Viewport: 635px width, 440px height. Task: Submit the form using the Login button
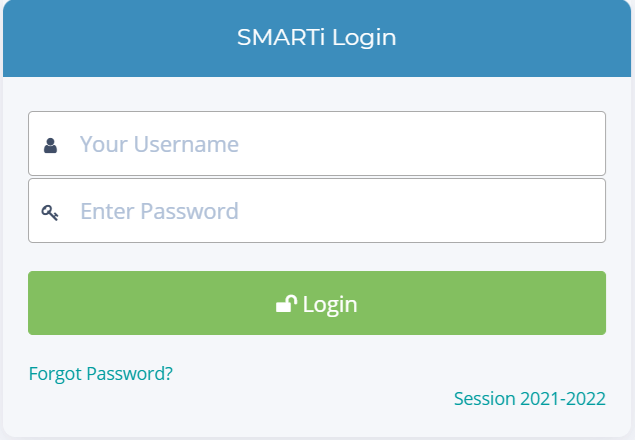tap(317, 303)
